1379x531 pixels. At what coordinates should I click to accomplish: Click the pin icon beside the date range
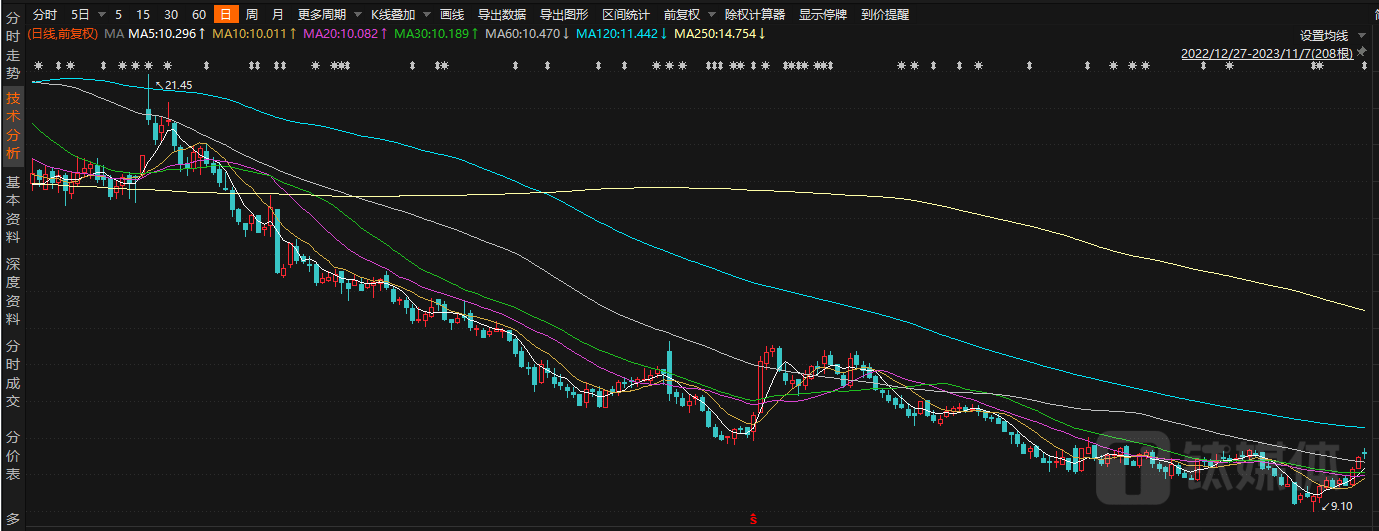(x=1364, y=52)
